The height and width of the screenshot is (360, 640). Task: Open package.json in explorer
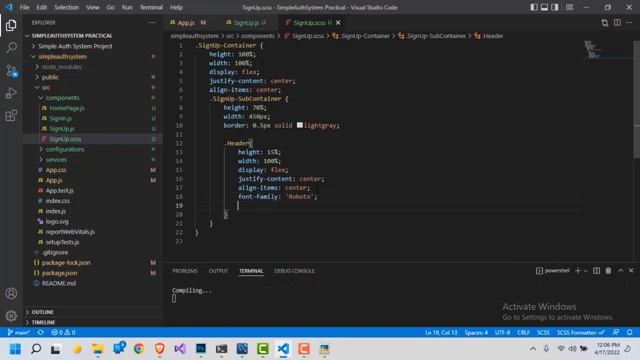click(60, 273)
